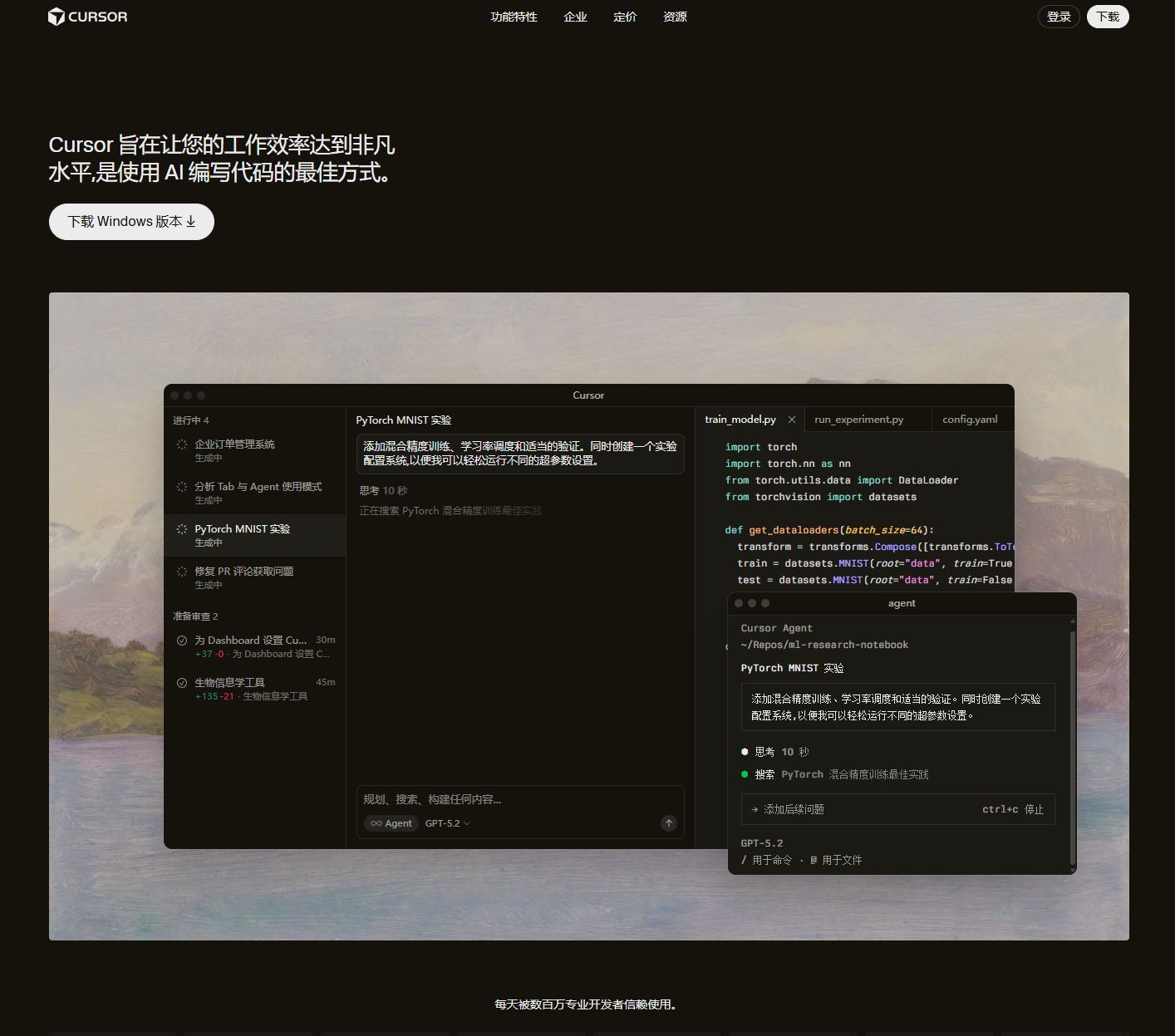Image resolution: width=1175 pixels, height=1036 pixels.
Task: Click the 下载 Windows 版本 button
Action: 131,222
